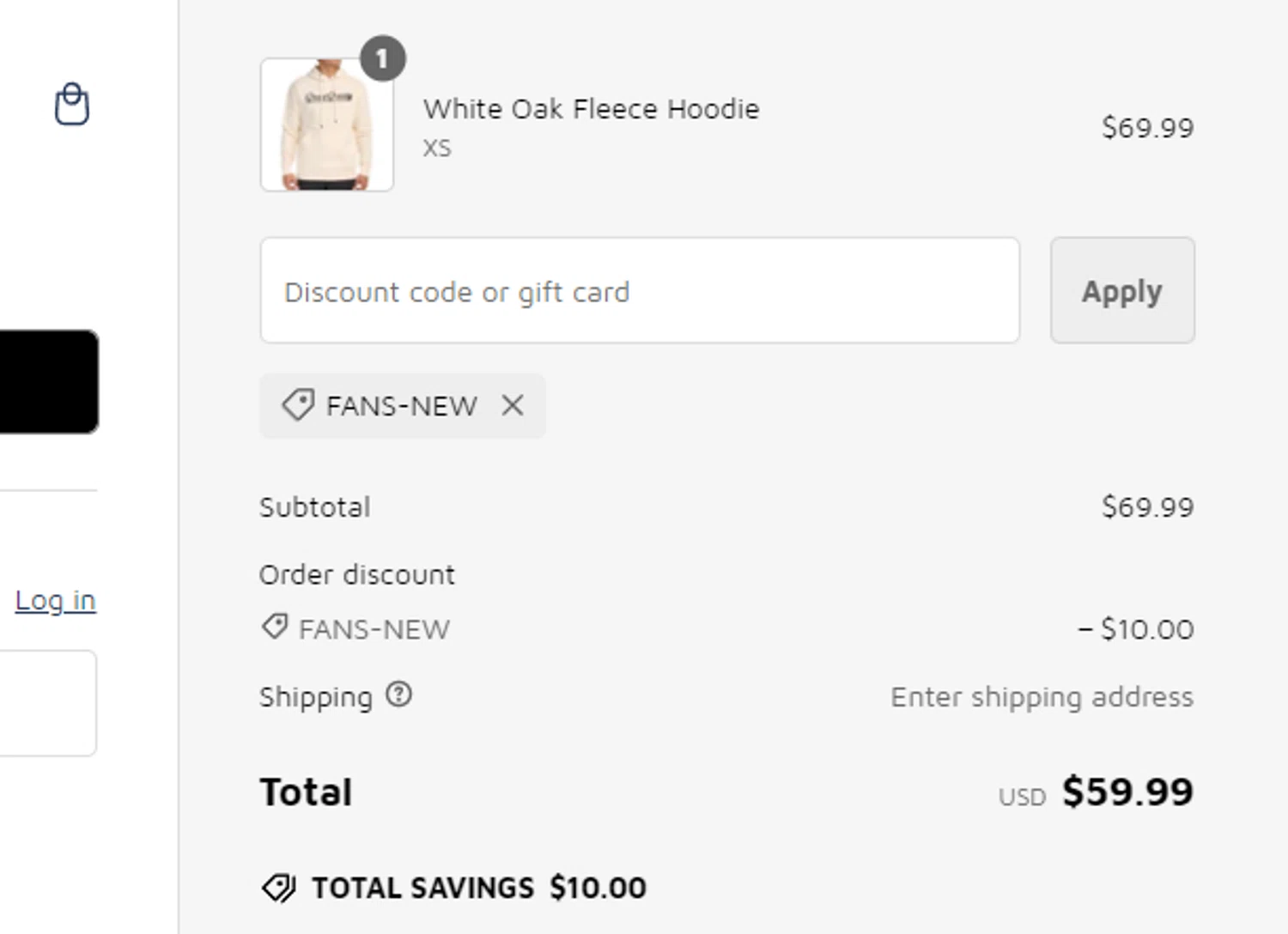Click the Shipping help question mark icon
The height and width of the screenshot is (934, 1288).
pyautogui.click(x=398, y=694)
